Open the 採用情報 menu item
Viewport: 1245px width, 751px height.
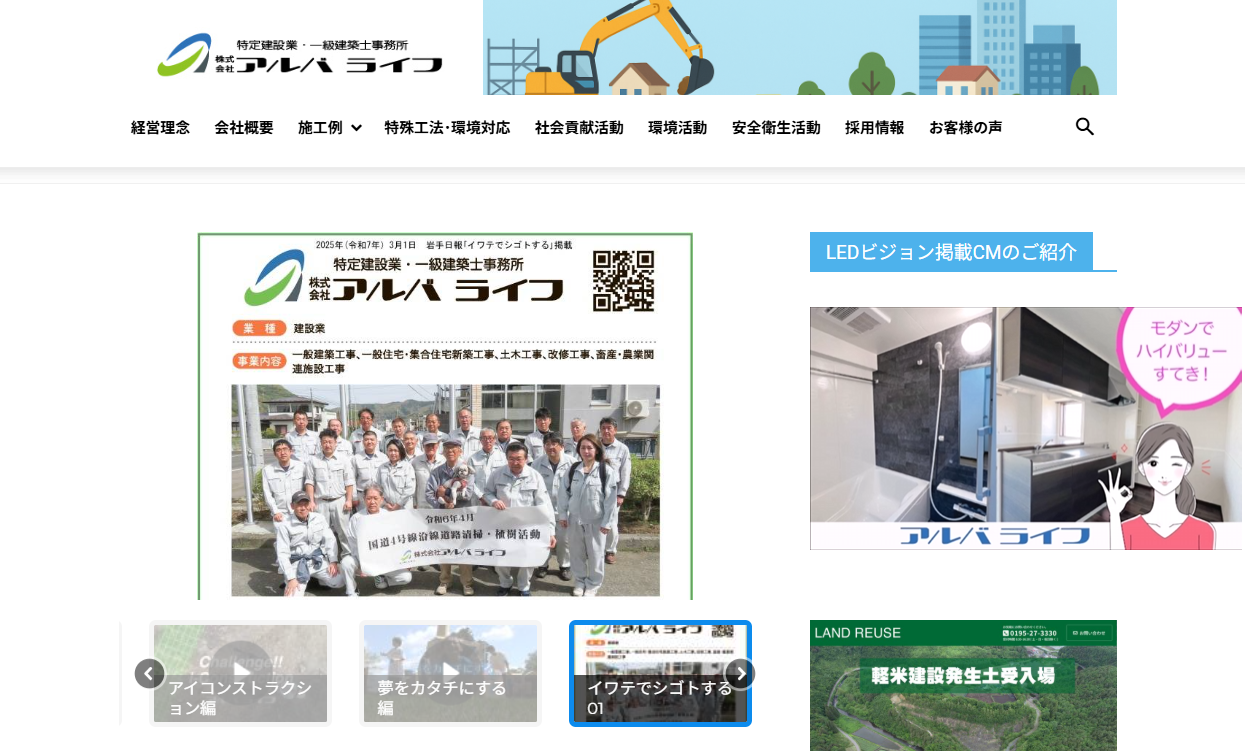pyautogui.click(x=874, y=128)
